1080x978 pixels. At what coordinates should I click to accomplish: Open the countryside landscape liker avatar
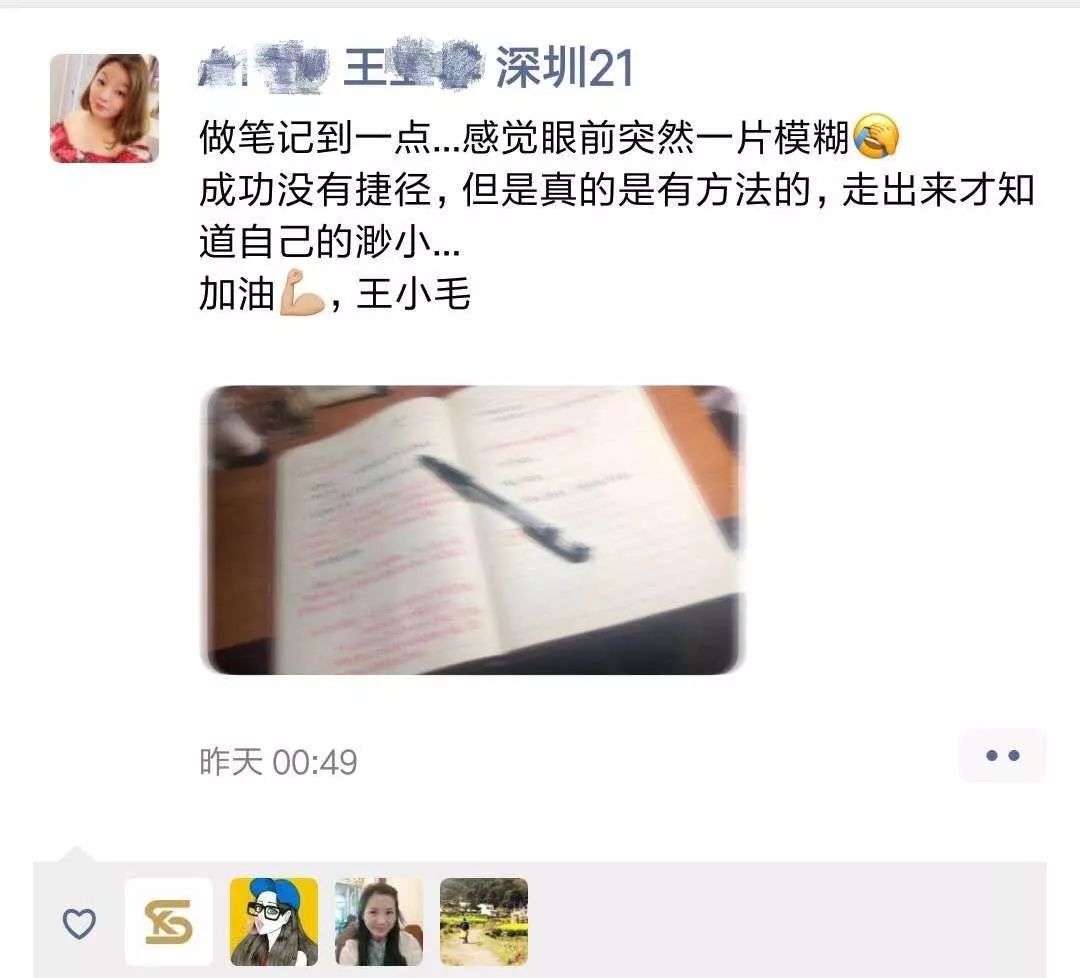(x=484, y=922)
